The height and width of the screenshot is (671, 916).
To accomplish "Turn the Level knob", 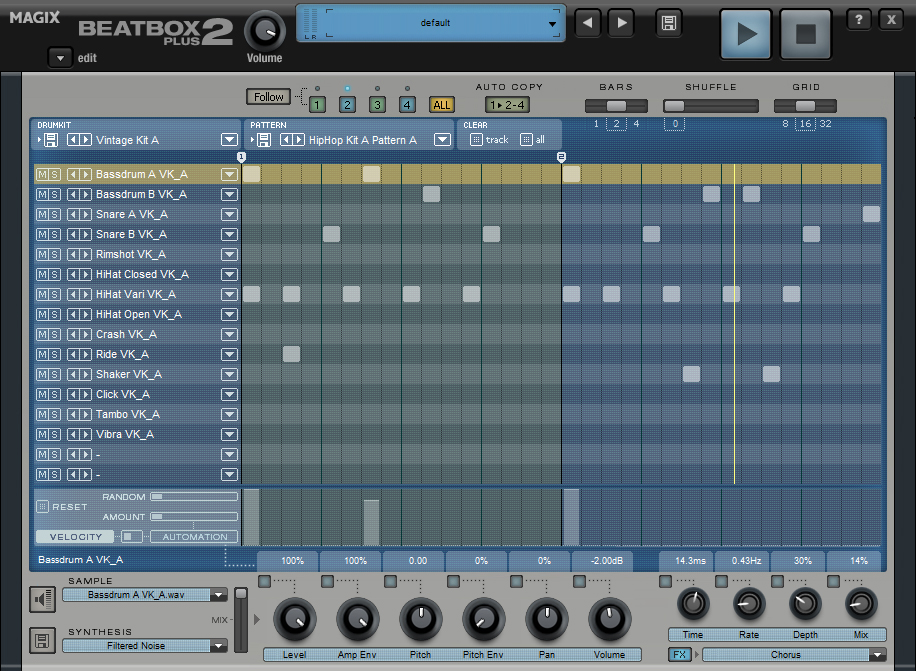I will tap(294, 620).
